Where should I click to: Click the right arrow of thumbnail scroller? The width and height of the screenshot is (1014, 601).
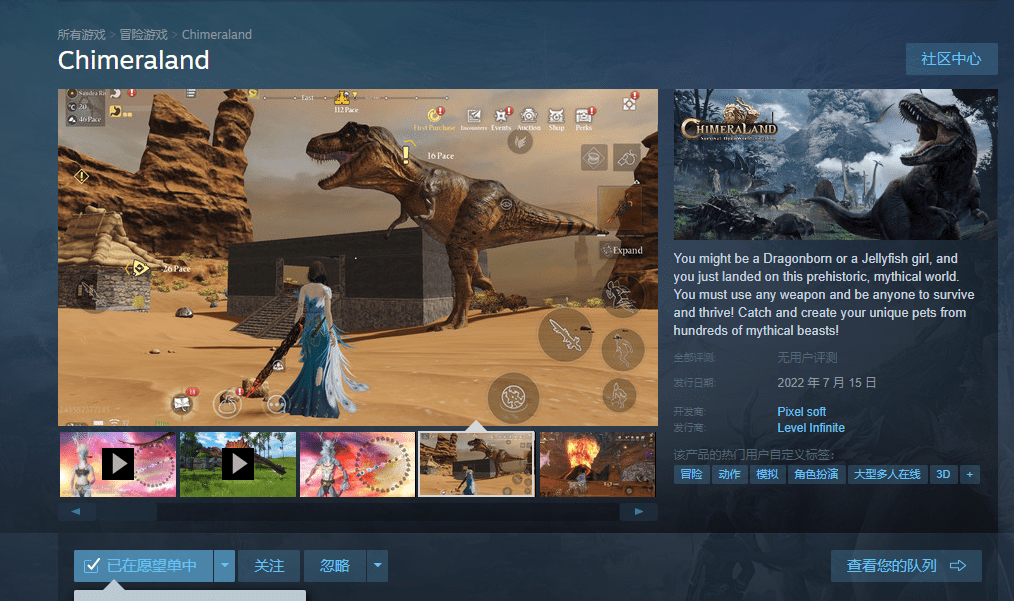coord(639,512)
